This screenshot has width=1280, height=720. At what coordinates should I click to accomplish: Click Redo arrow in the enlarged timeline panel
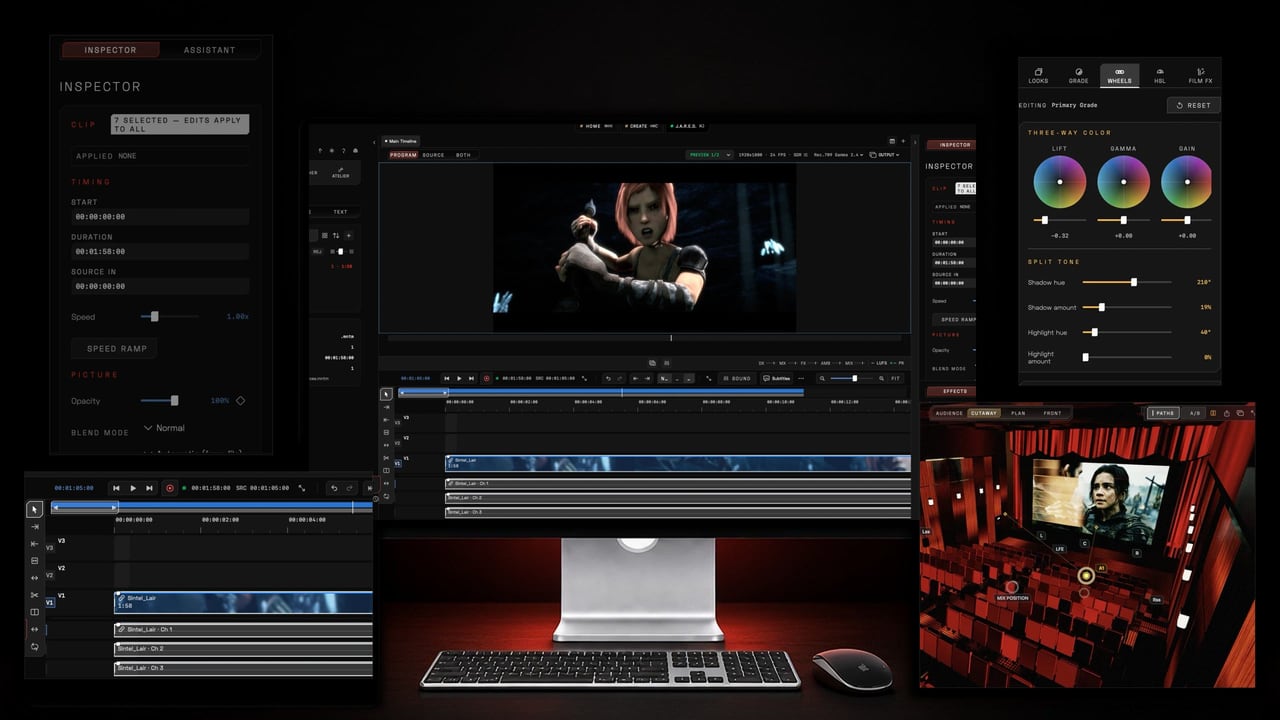click(350, 488)
